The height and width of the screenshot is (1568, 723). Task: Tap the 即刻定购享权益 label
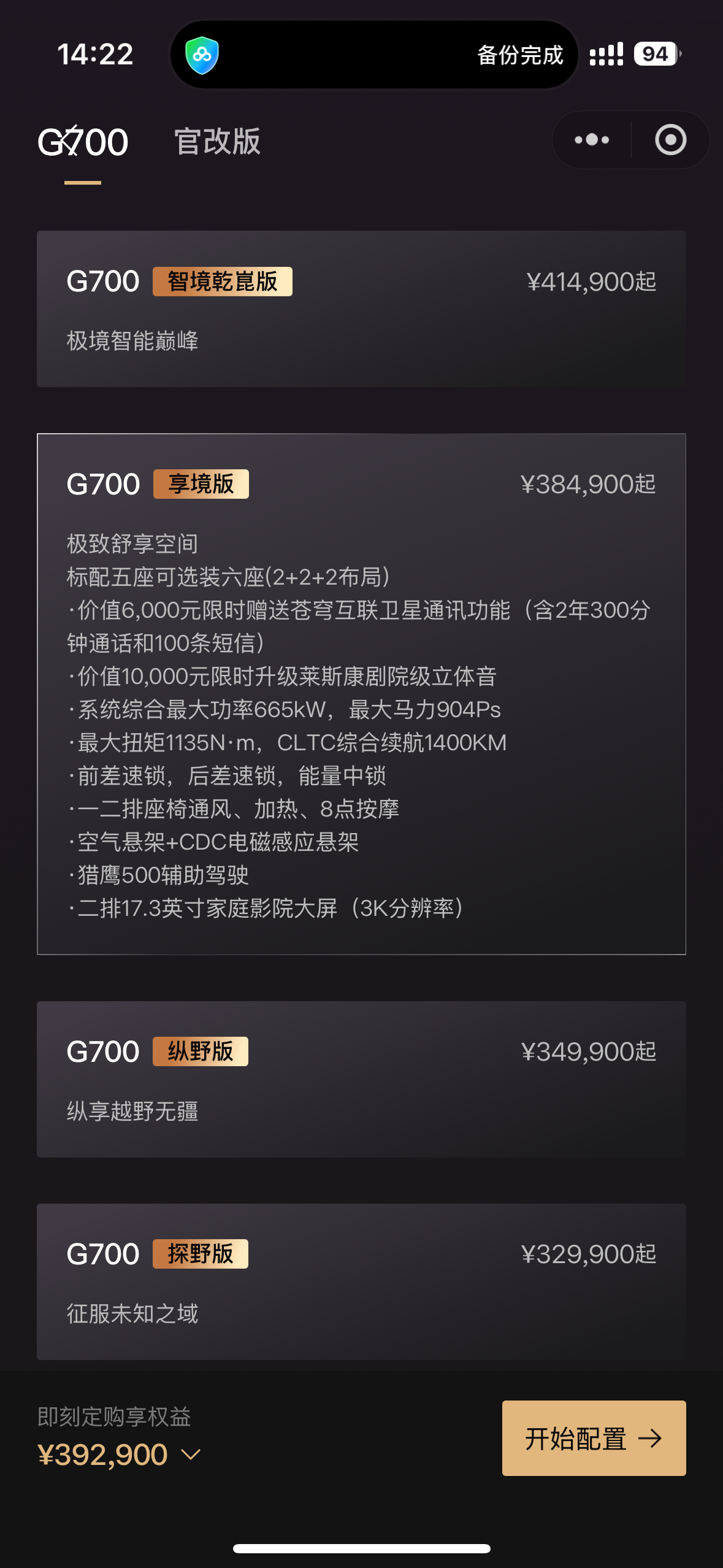115,1416
